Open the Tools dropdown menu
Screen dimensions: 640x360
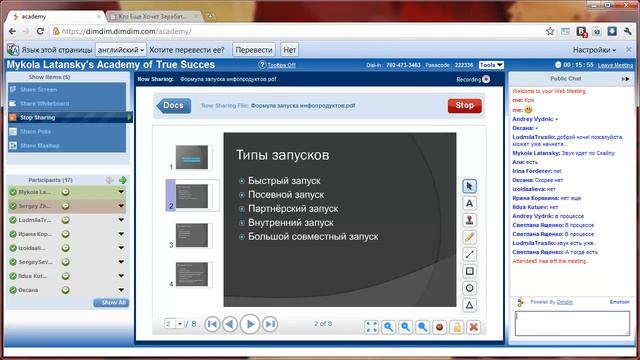491,65
